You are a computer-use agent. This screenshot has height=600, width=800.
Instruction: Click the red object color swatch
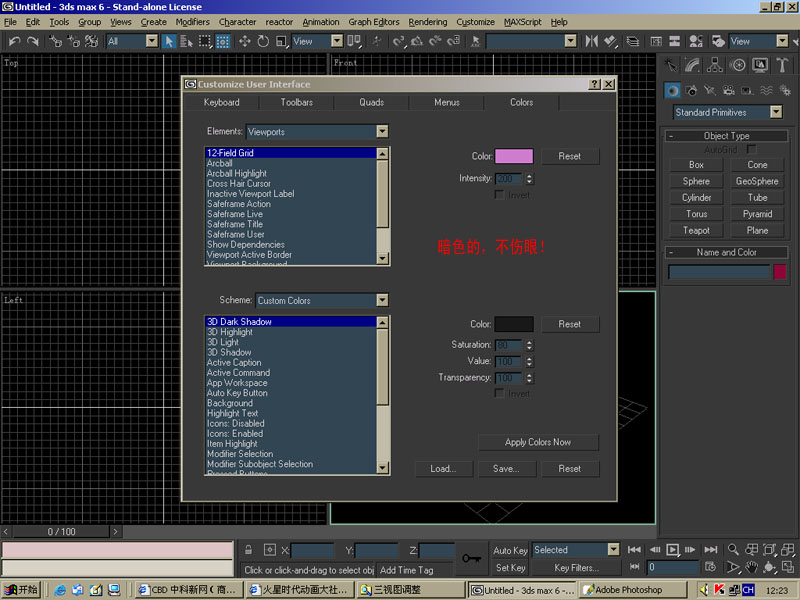tap(780, 271)
